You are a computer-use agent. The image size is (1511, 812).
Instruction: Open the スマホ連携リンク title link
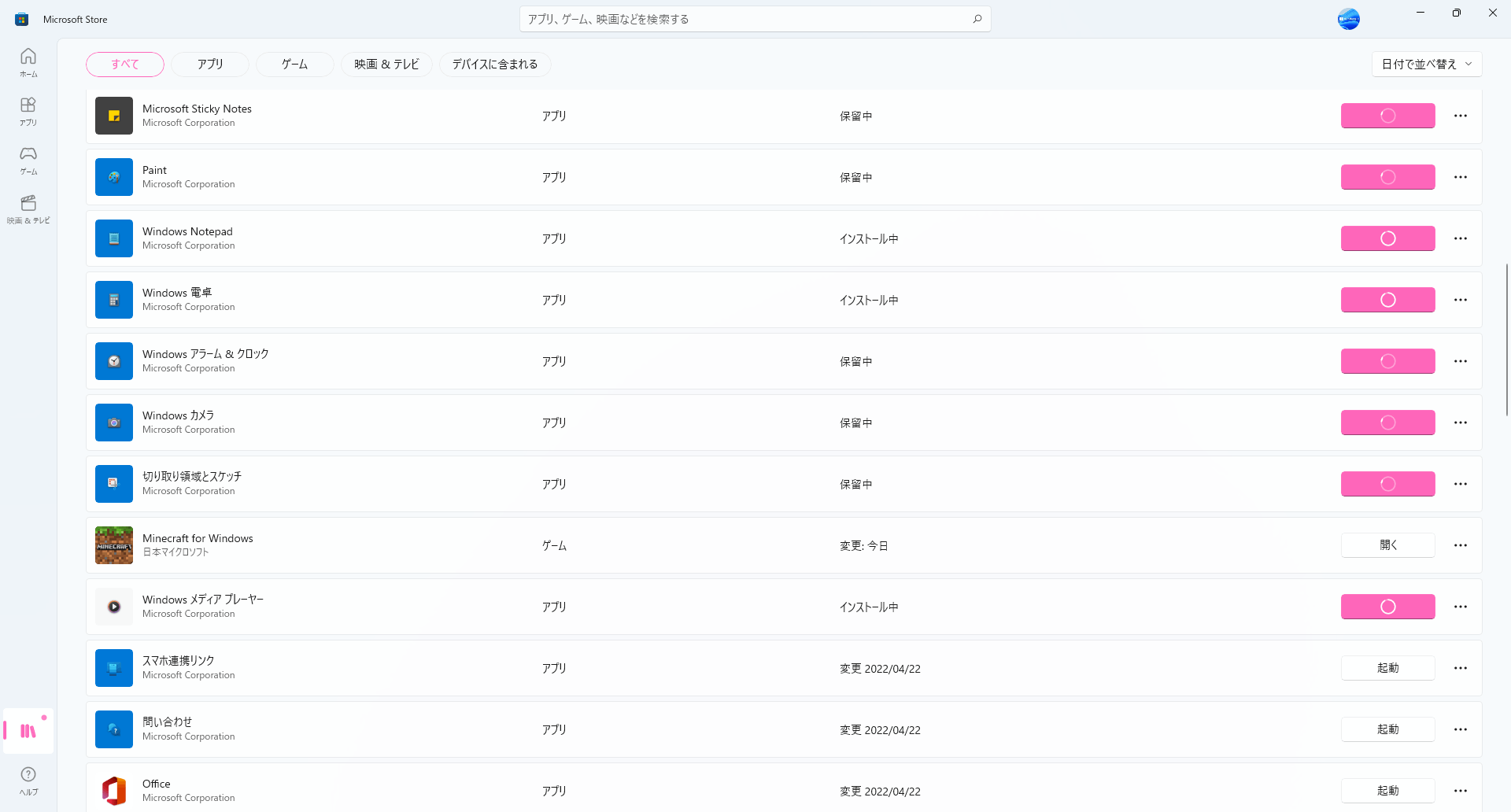pos(178,661)
